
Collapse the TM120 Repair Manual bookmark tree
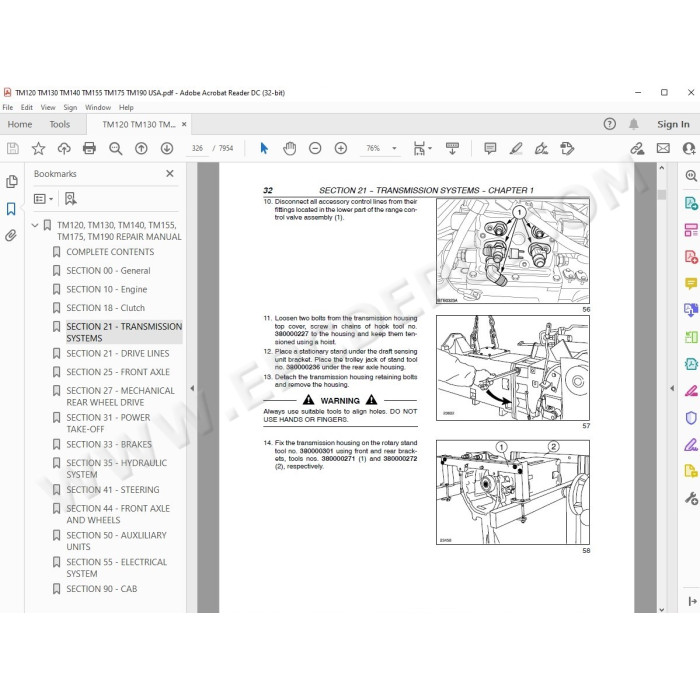(x=35, y=225)
